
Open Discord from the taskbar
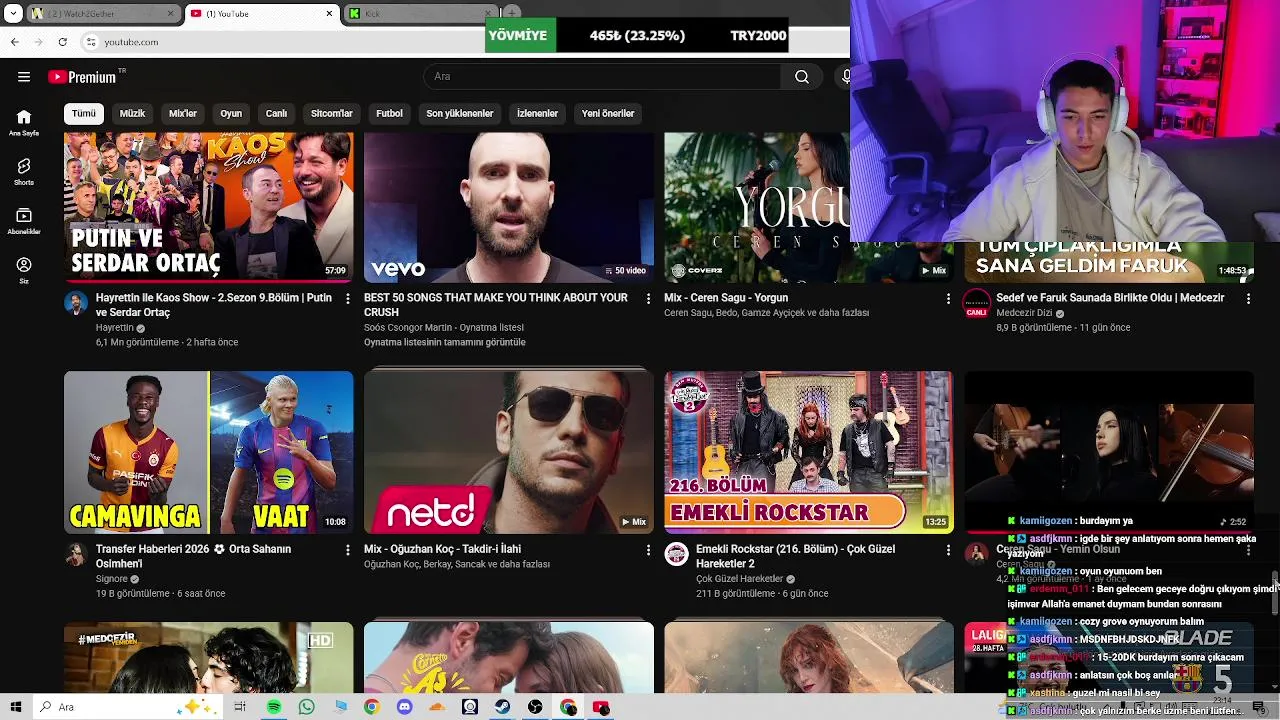click(404, 707)
